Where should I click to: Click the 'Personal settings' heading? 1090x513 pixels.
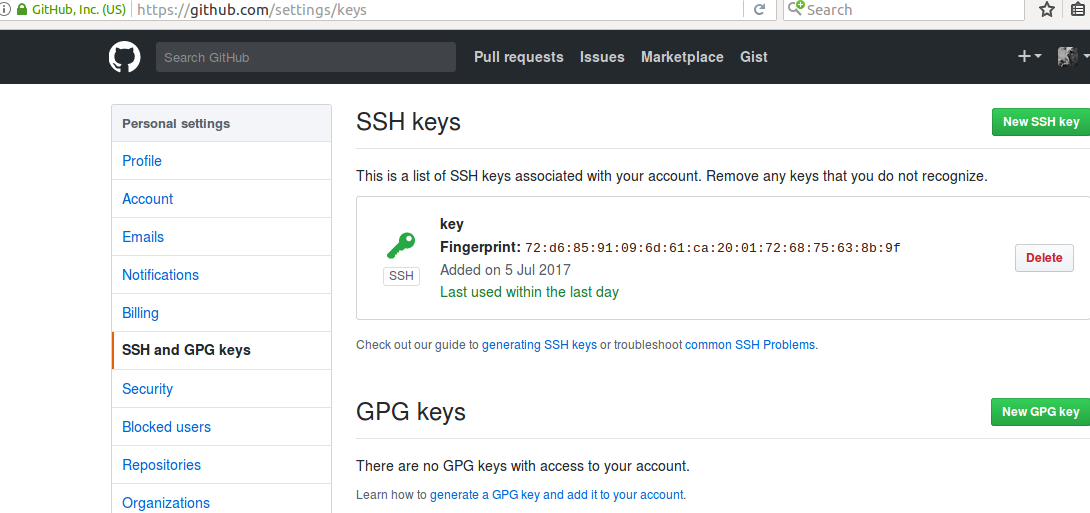point(176,124)
